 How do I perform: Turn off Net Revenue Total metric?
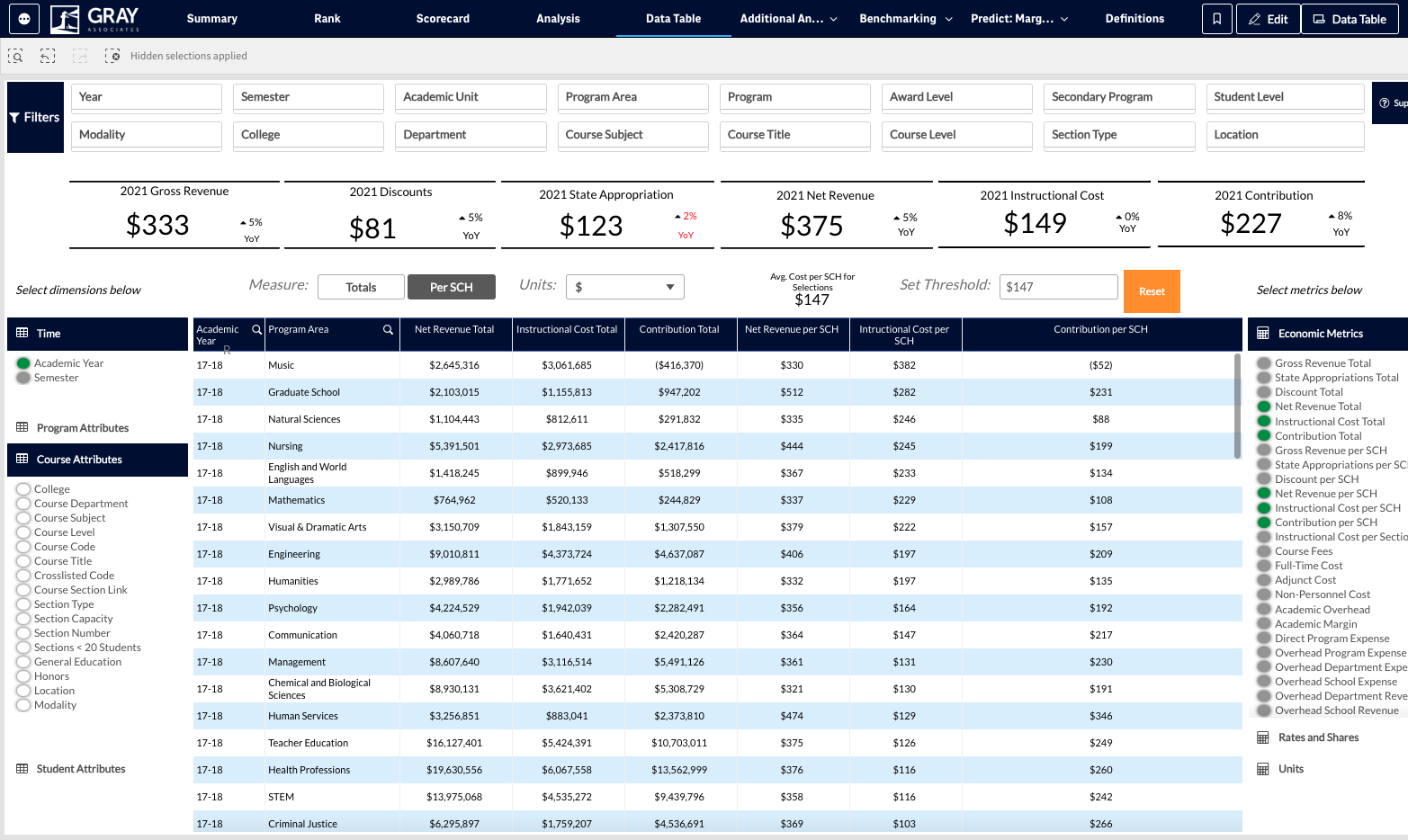tap(1264, 407)
